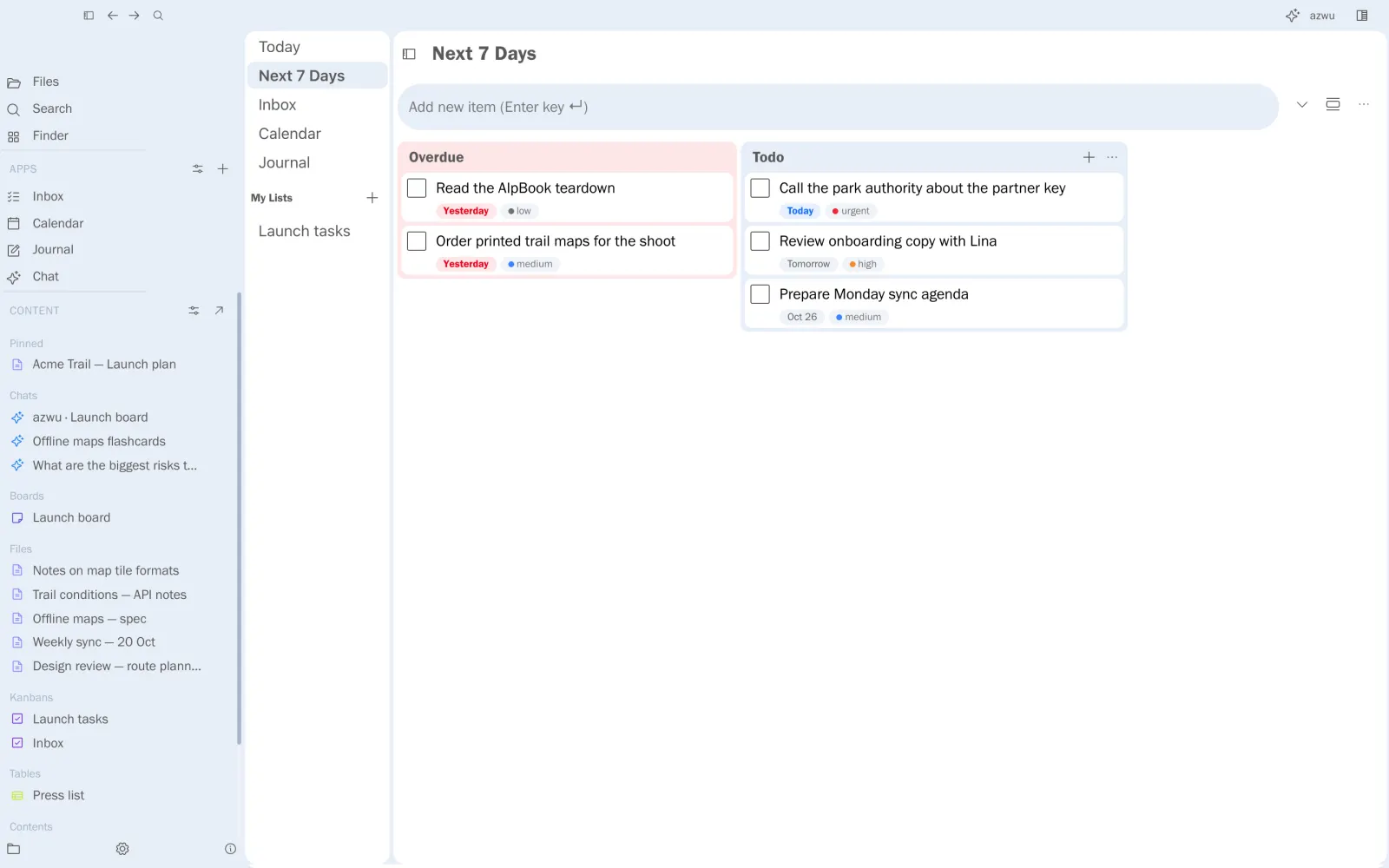1389x868 pixels.
Task: Check off Read the AlpBook teardown
Action: [x=417, y=188]
